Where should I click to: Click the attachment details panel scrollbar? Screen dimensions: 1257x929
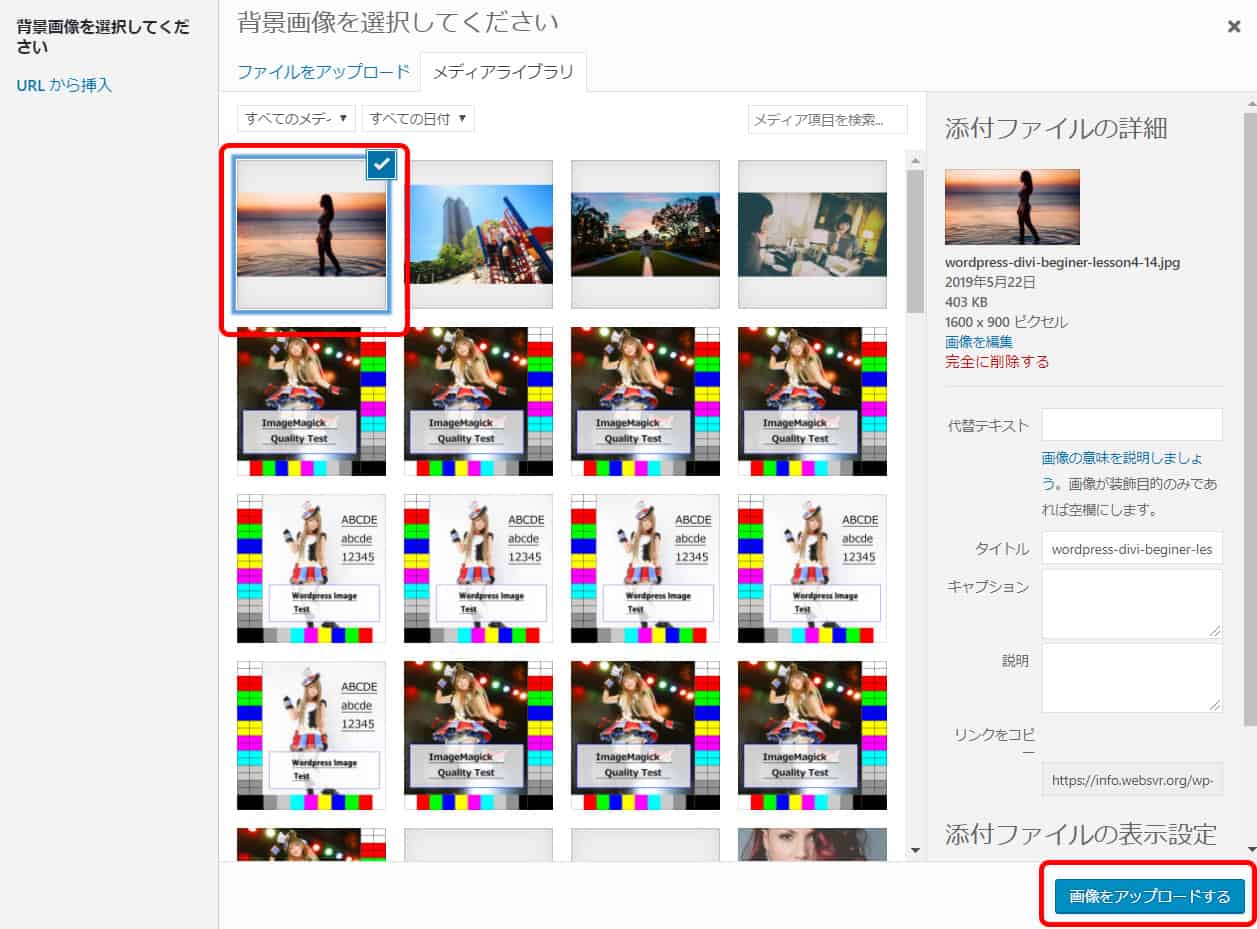1250,420
